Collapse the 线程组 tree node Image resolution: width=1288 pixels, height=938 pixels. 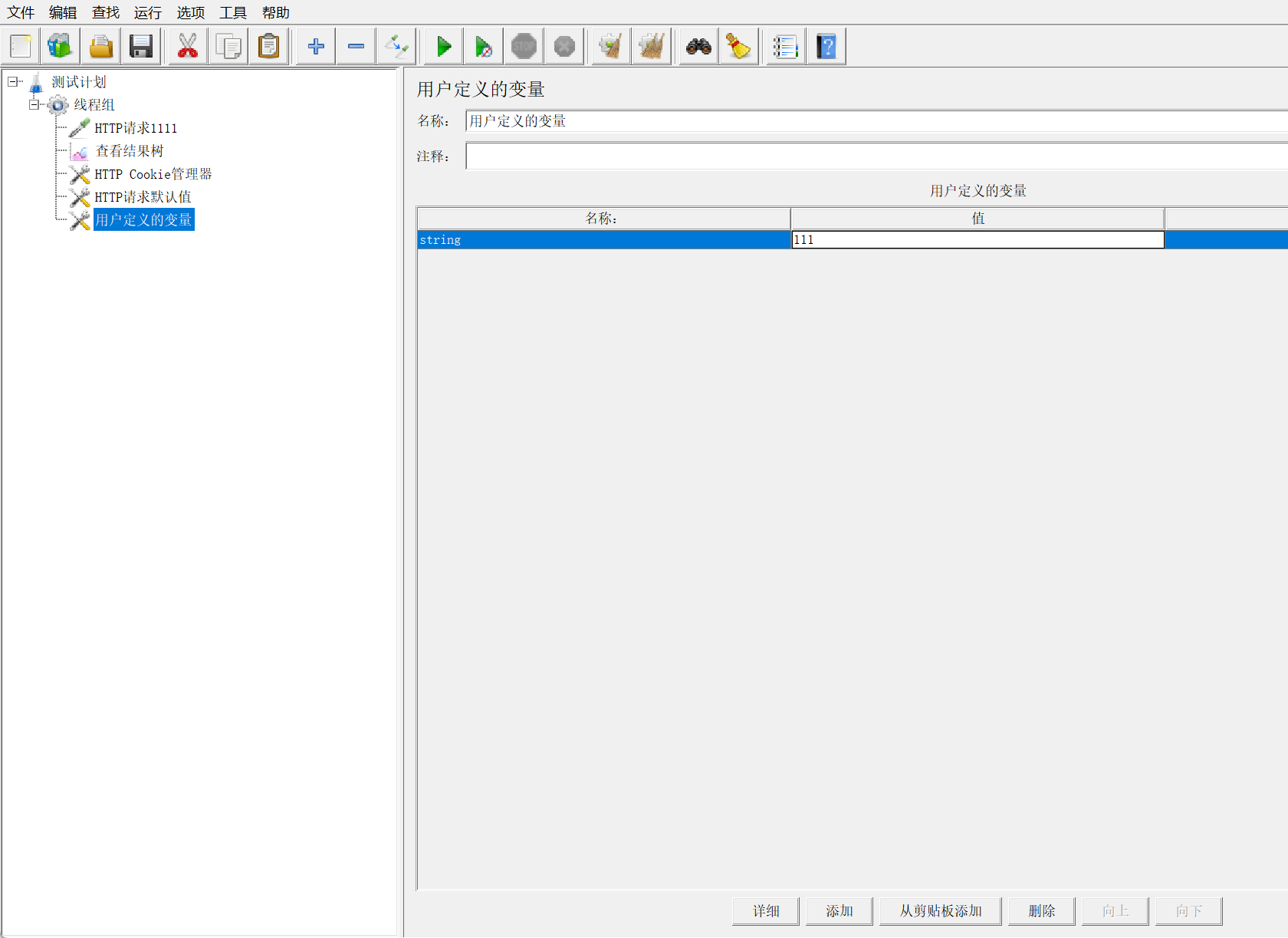pos(34,104)
